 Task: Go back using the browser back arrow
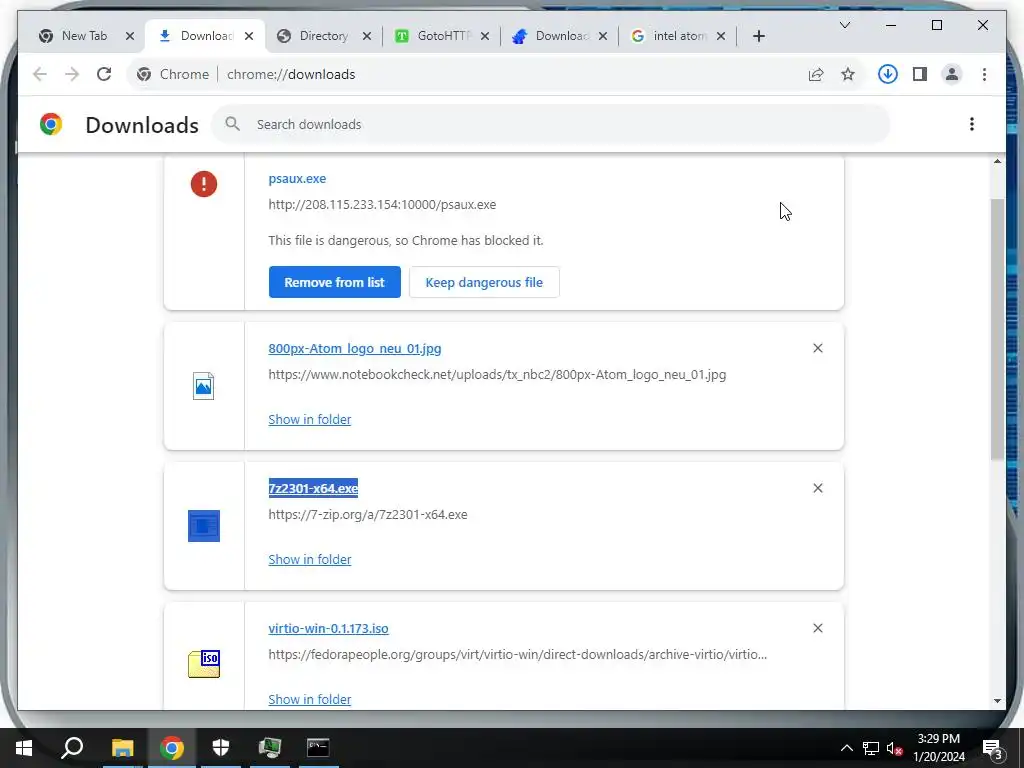pos(40,74)
